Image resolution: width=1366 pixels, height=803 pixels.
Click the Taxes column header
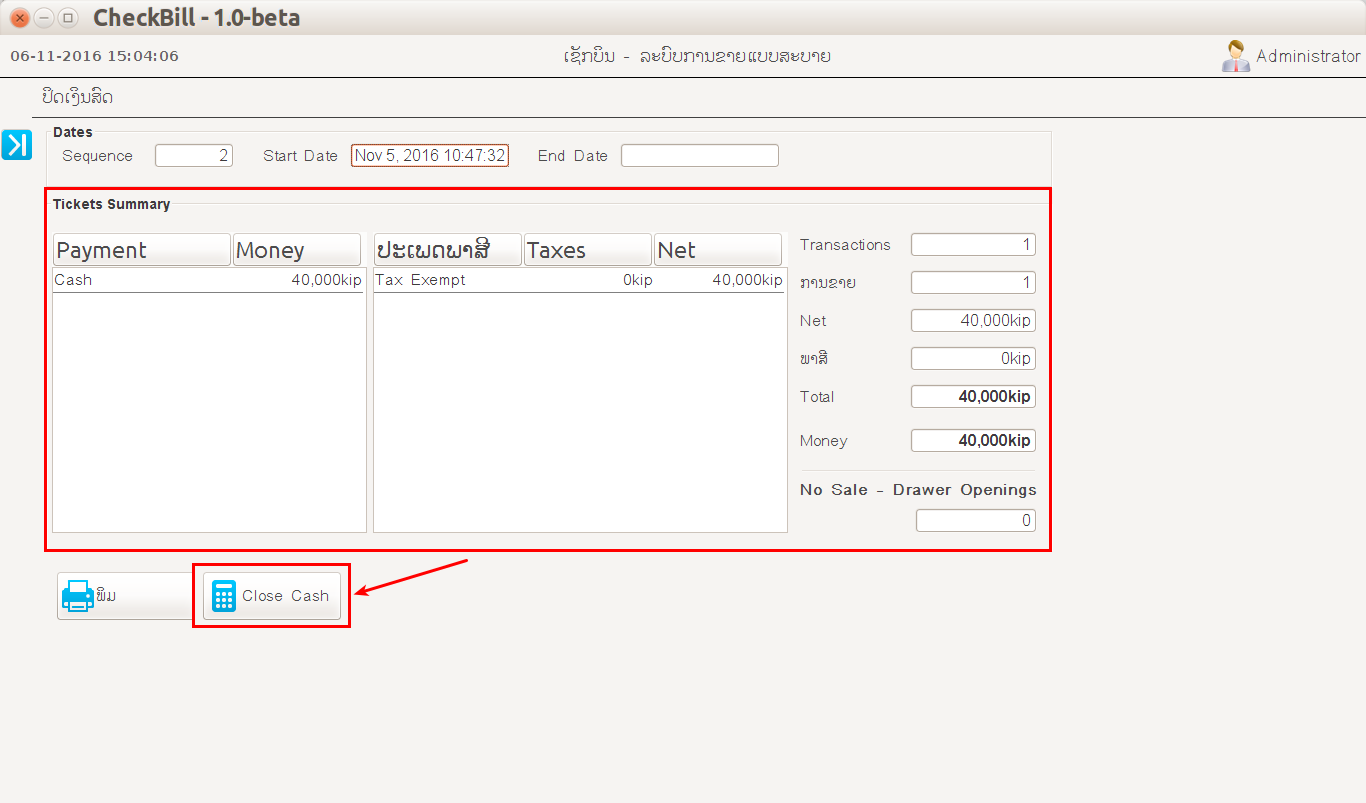588,250
